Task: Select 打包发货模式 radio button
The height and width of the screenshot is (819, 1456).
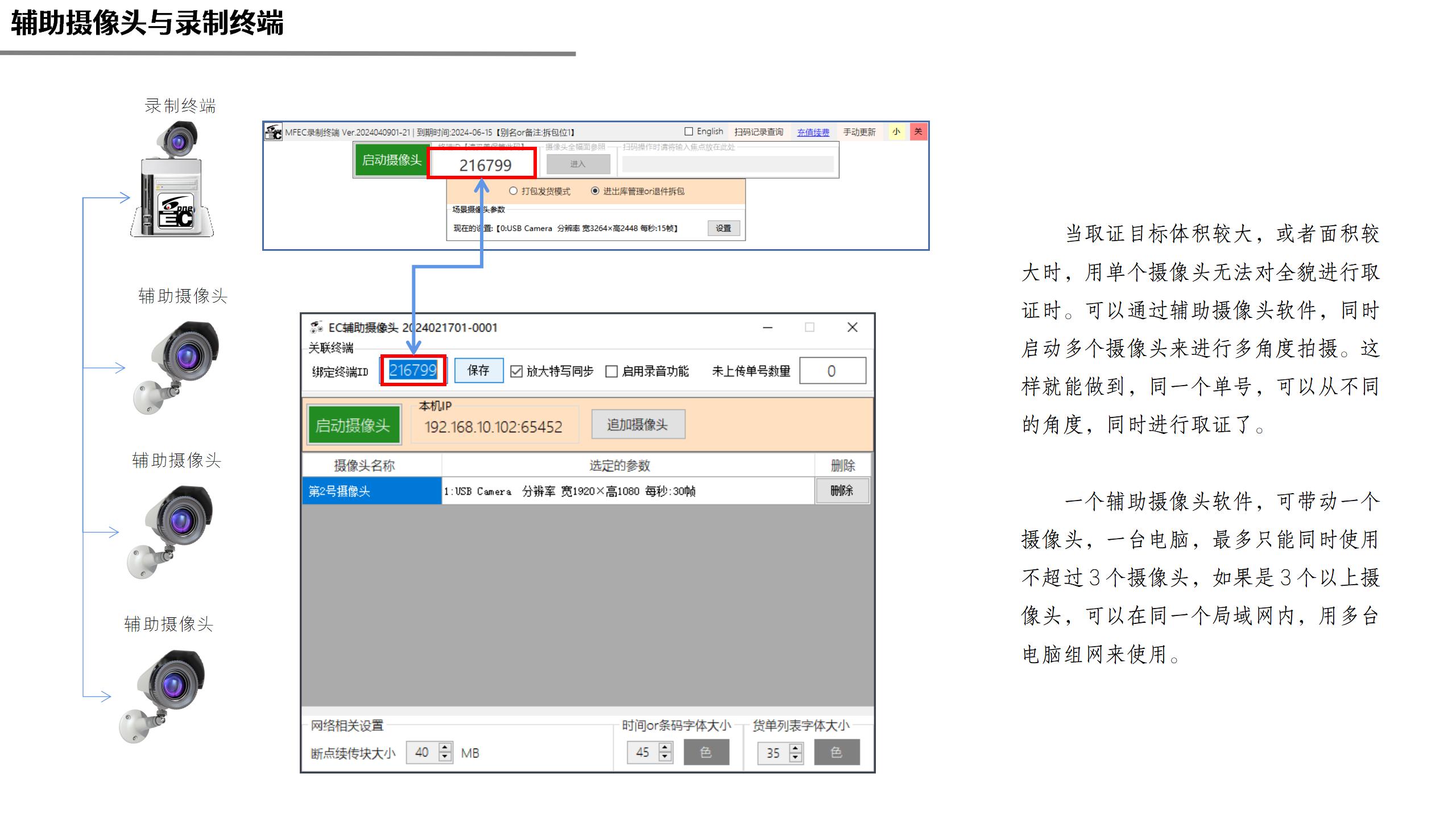Action: (513, 191)
